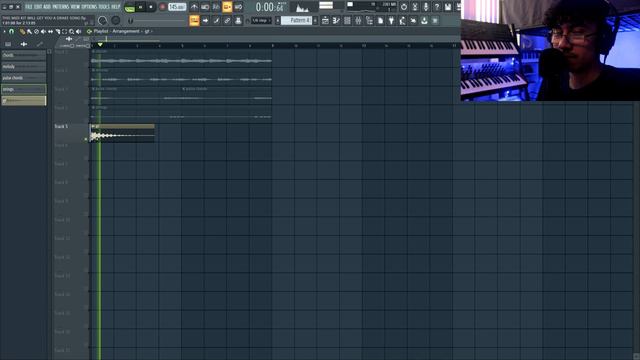Toggle the loop record icon
This screenshot has height=360, width=640.
coord(238,7)
